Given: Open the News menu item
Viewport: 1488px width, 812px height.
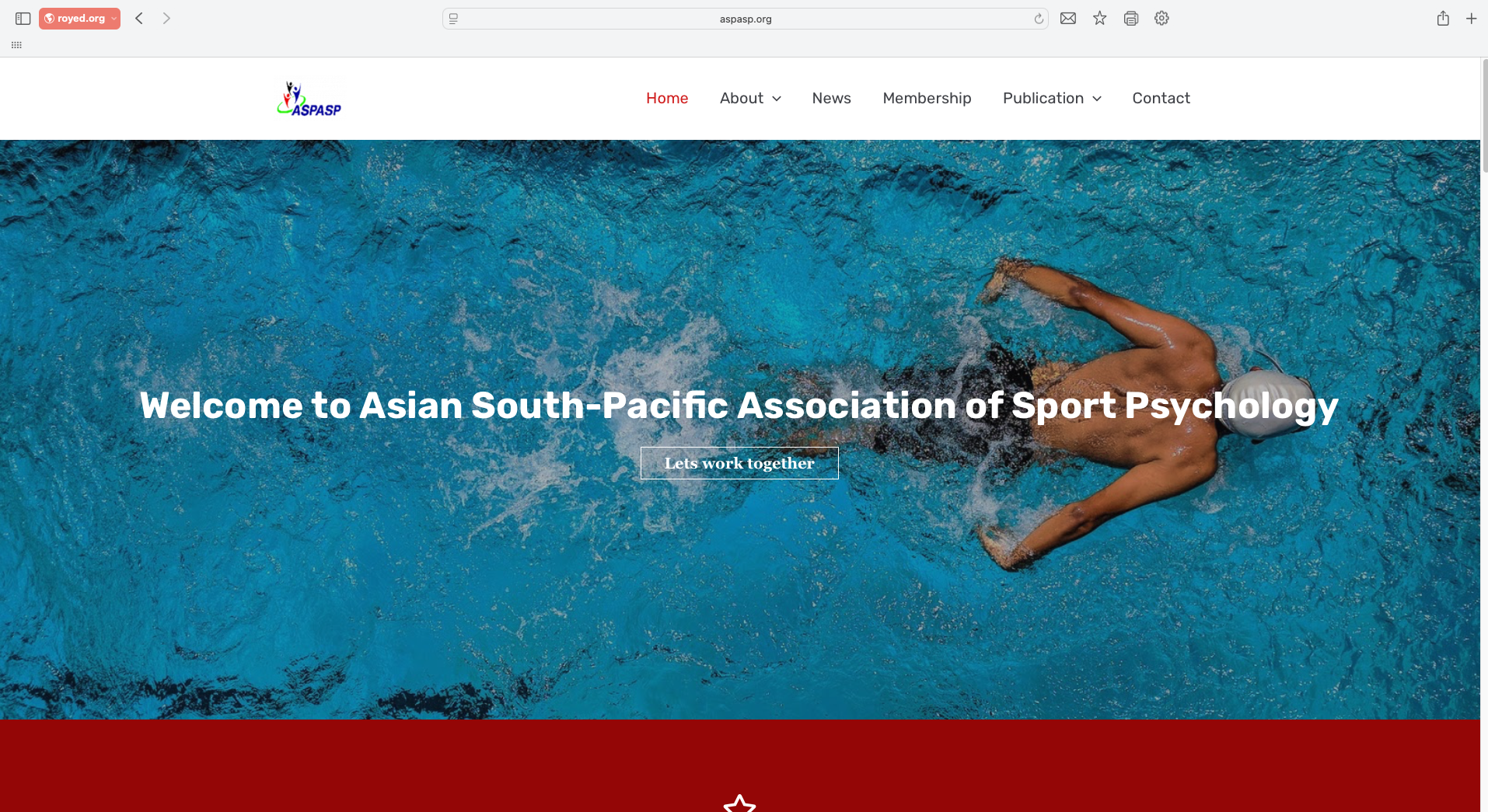Looking at the screenshot, I should click(831, 98).
